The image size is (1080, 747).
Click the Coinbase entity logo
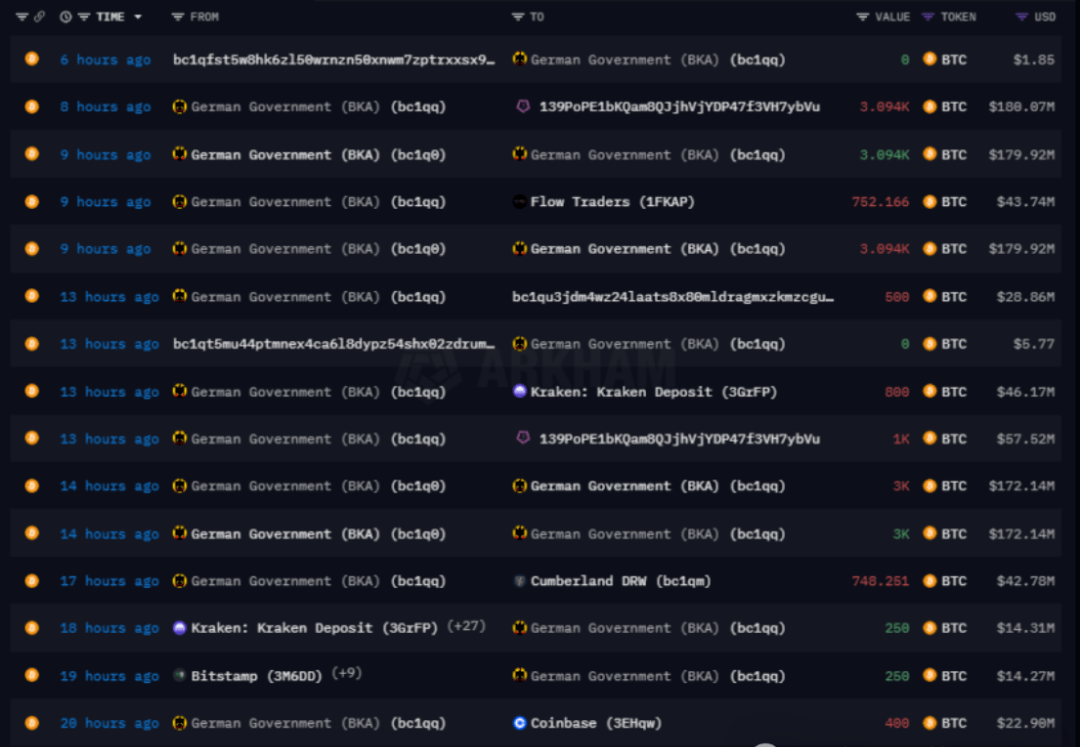click(x=519, y=722)
